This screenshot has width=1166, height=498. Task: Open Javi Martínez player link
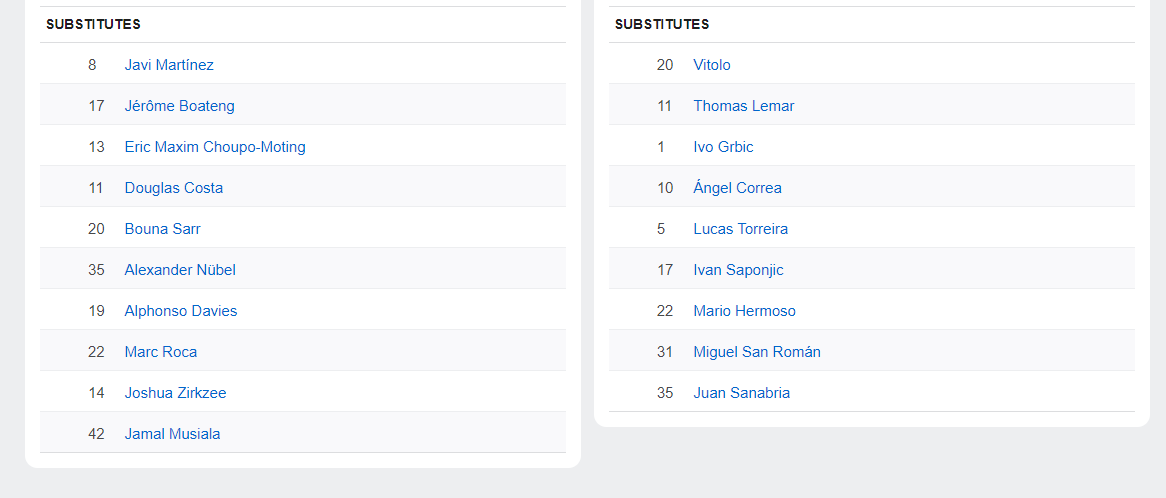coord(169,65)
